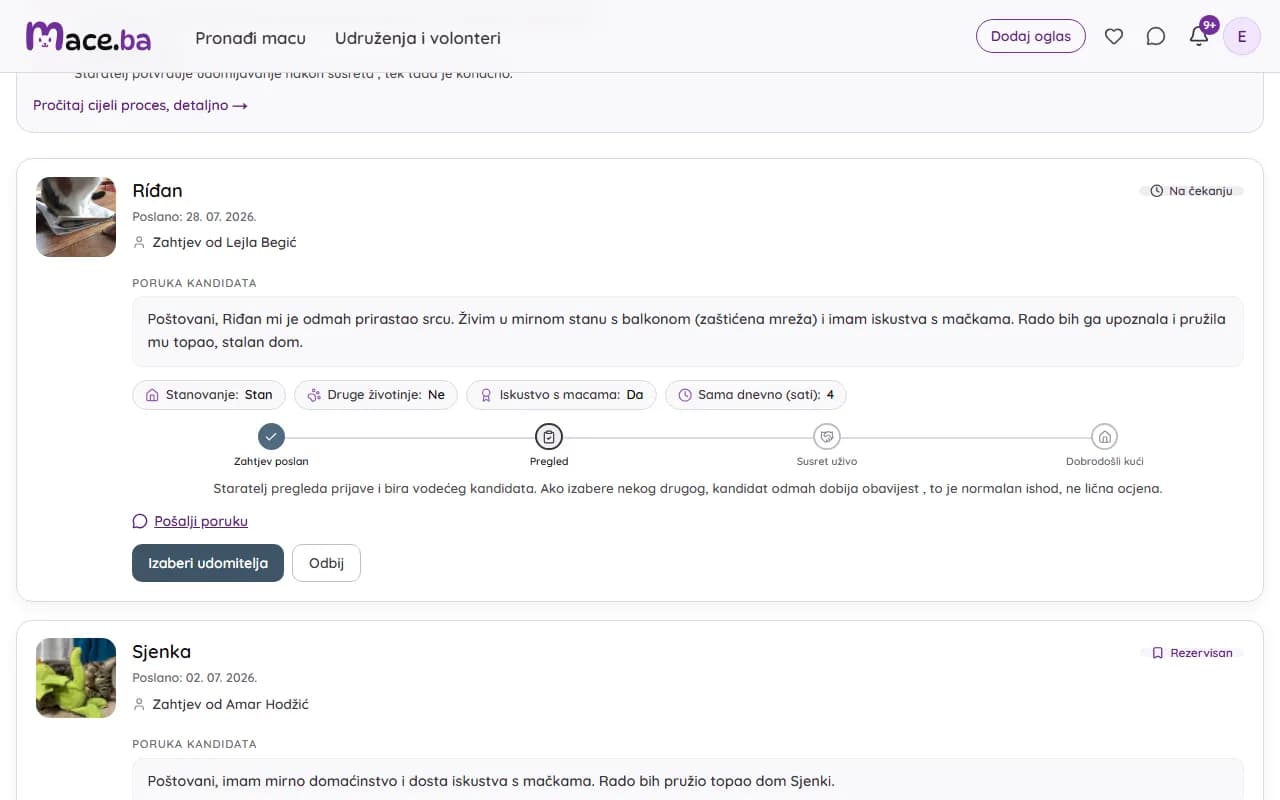Click the 'Zahtjev poslan' step label
The height and width of the screenshot is (800, 1280).
pyautogui.click(x=271, y=462)
